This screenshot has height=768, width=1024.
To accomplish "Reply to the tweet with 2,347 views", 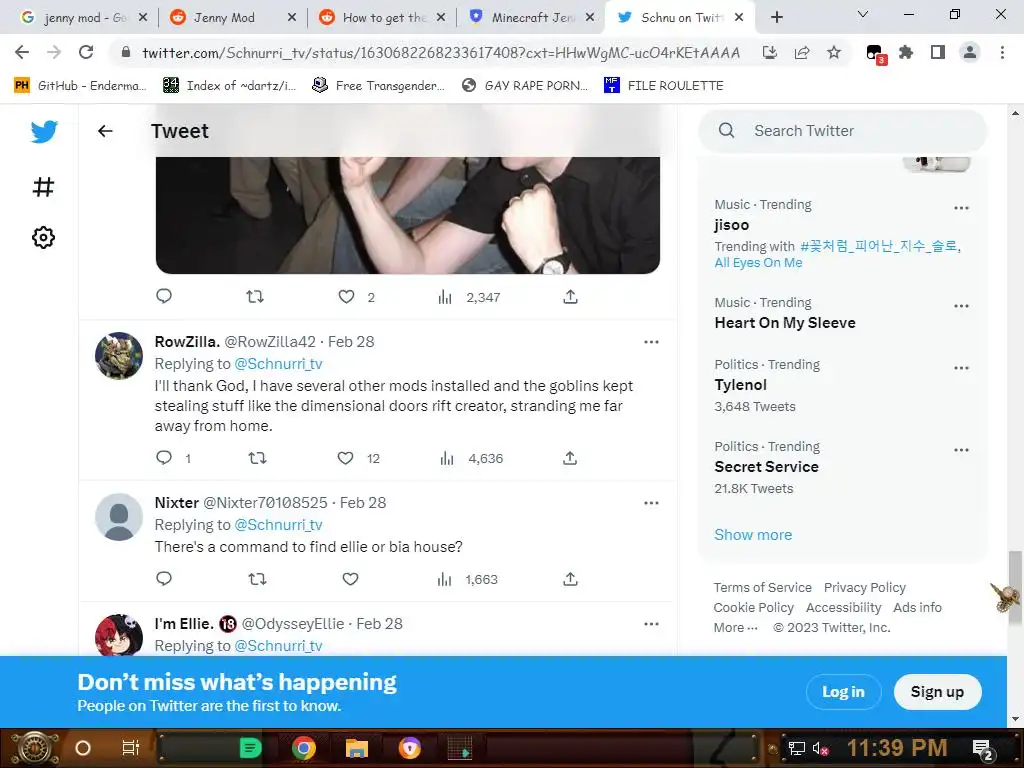I will point(164,296).
